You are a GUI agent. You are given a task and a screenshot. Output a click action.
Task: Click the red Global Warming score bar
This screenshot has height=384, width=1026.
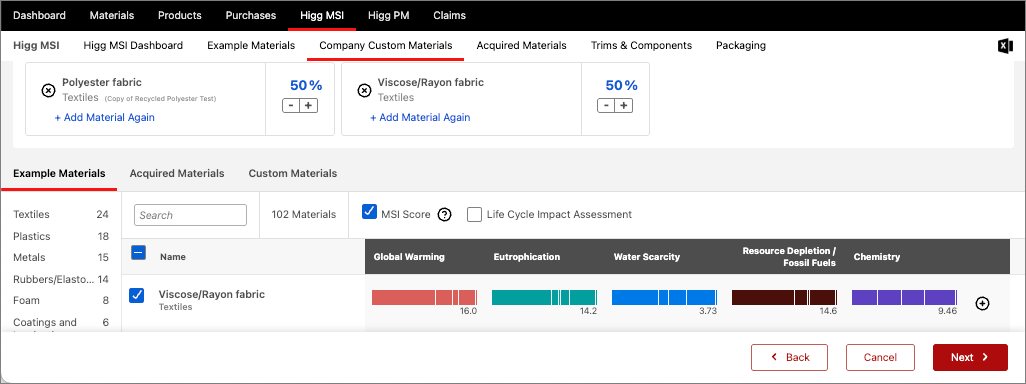pos(425,298)
